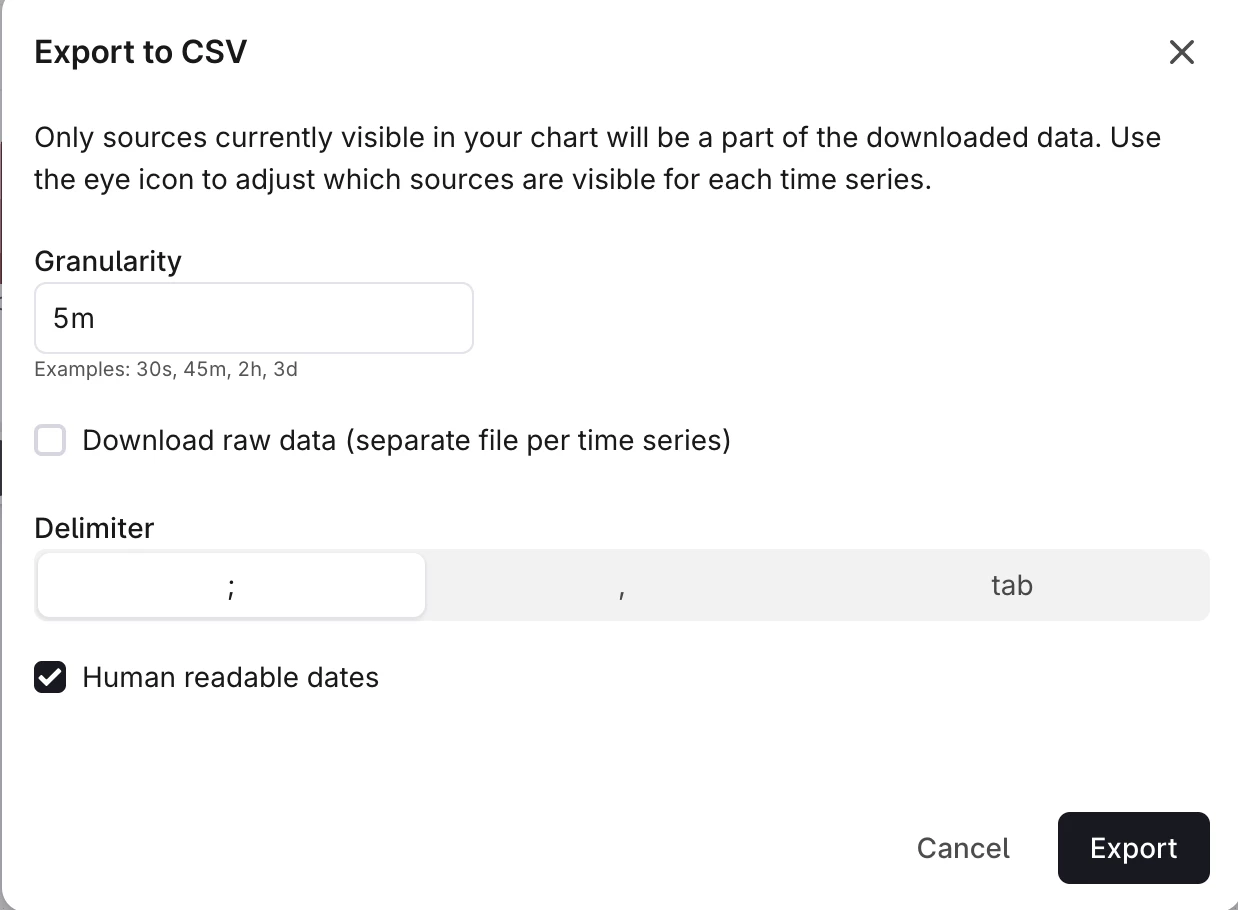Screen dimensions: 1238x910
Task: Click the Export button
Action: (x=1133, y=848)
